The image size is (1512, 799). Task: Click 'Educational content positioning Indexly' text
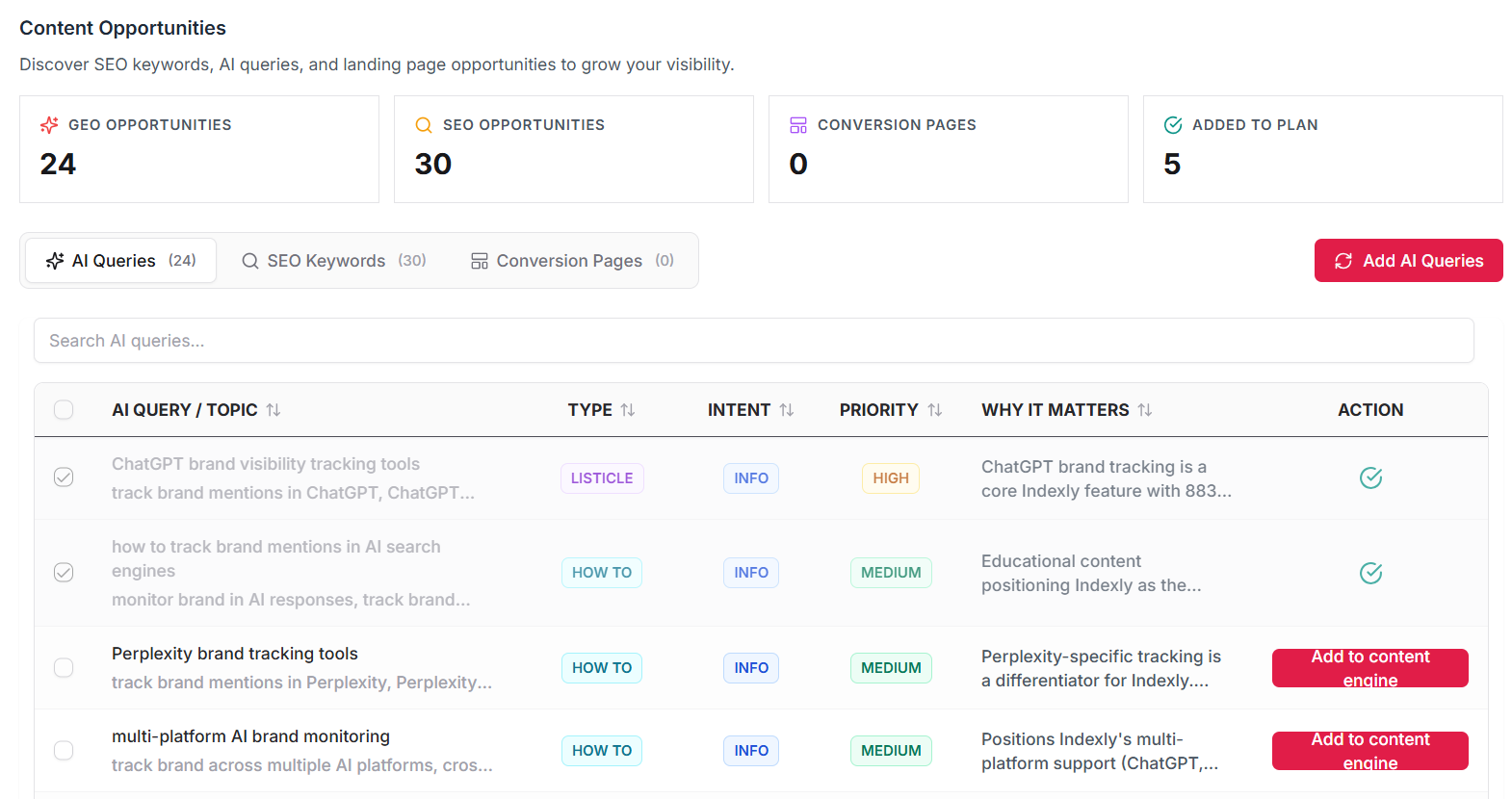(x=1091, y=573)
